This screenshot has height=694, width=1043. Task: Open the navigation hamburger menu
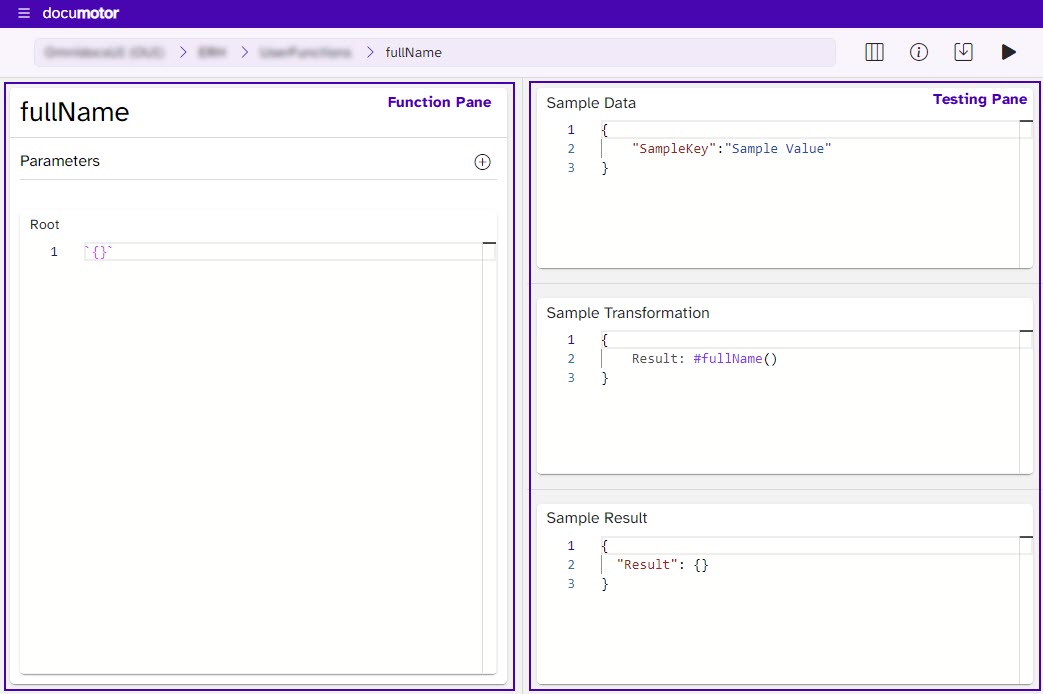[23, 13]
